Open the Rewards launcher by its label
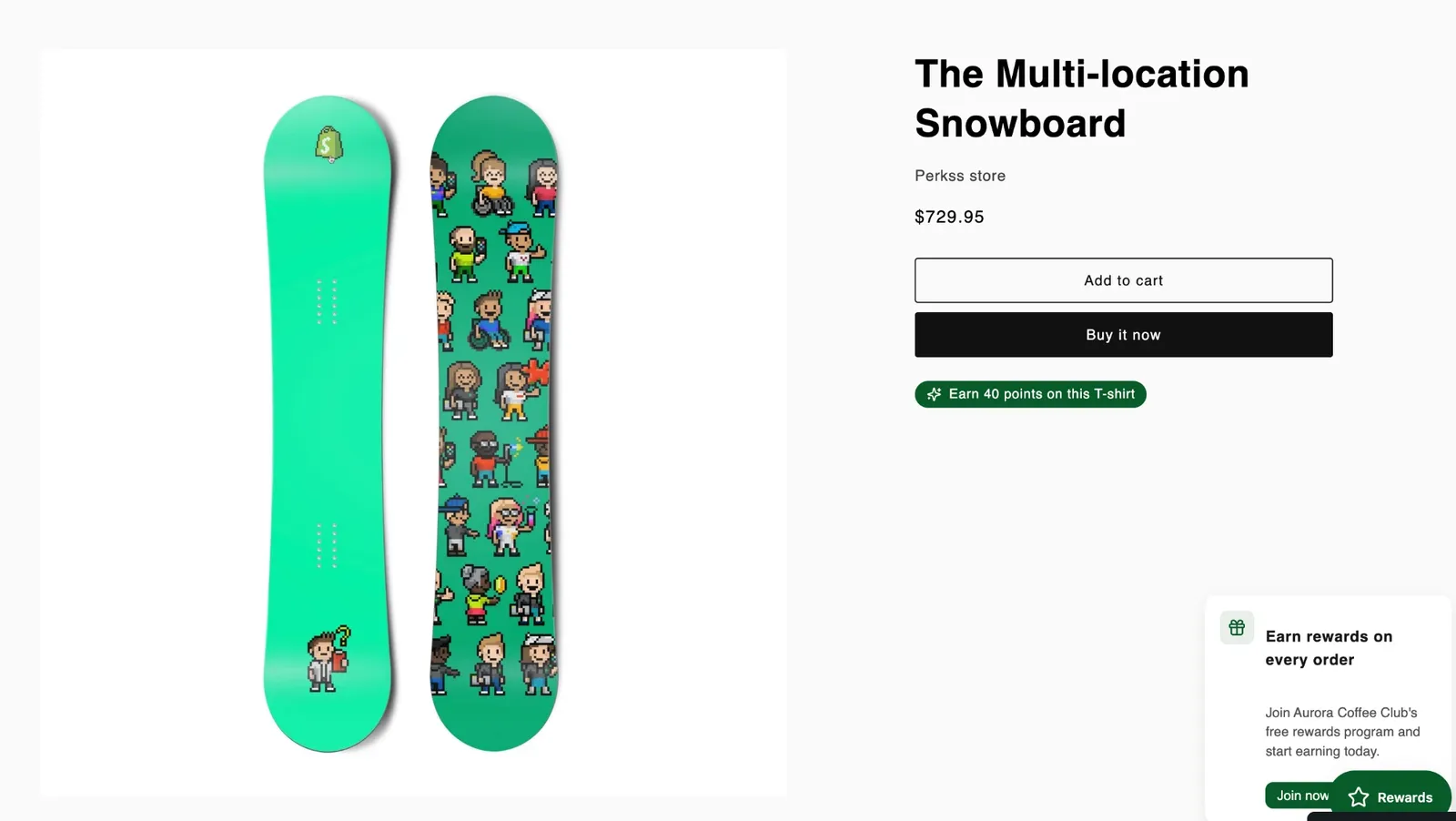 [1404, 797]
